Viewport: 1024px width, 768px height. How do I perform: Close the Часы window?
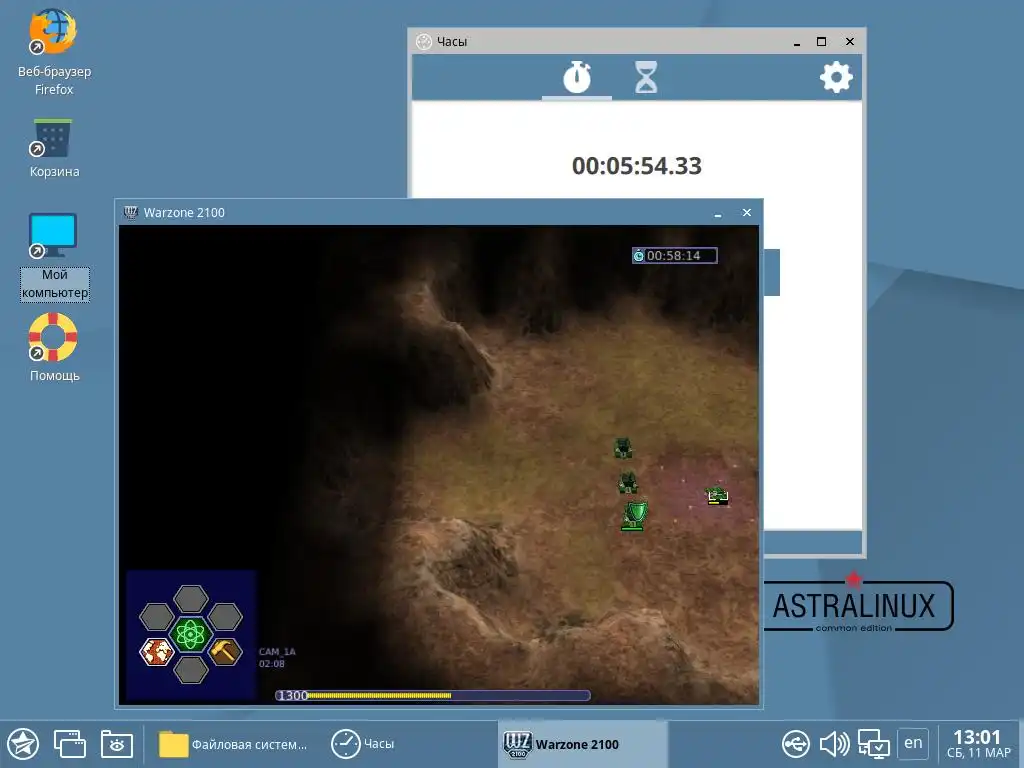tap(850, 41)
